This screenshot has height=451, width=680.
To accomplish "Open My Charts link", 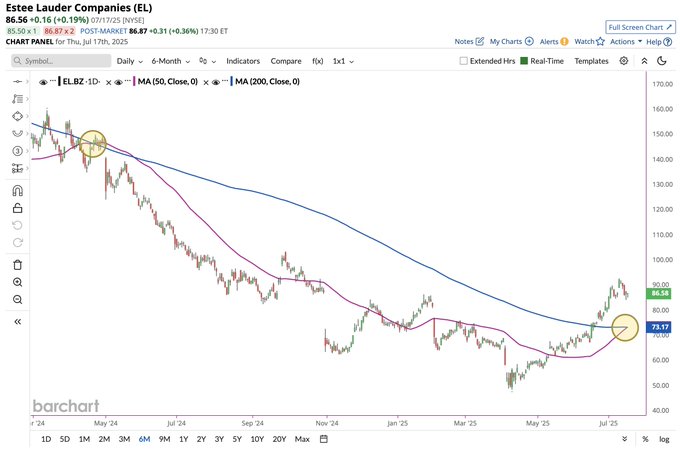I will pyautogui.click(x=511, y=42).
